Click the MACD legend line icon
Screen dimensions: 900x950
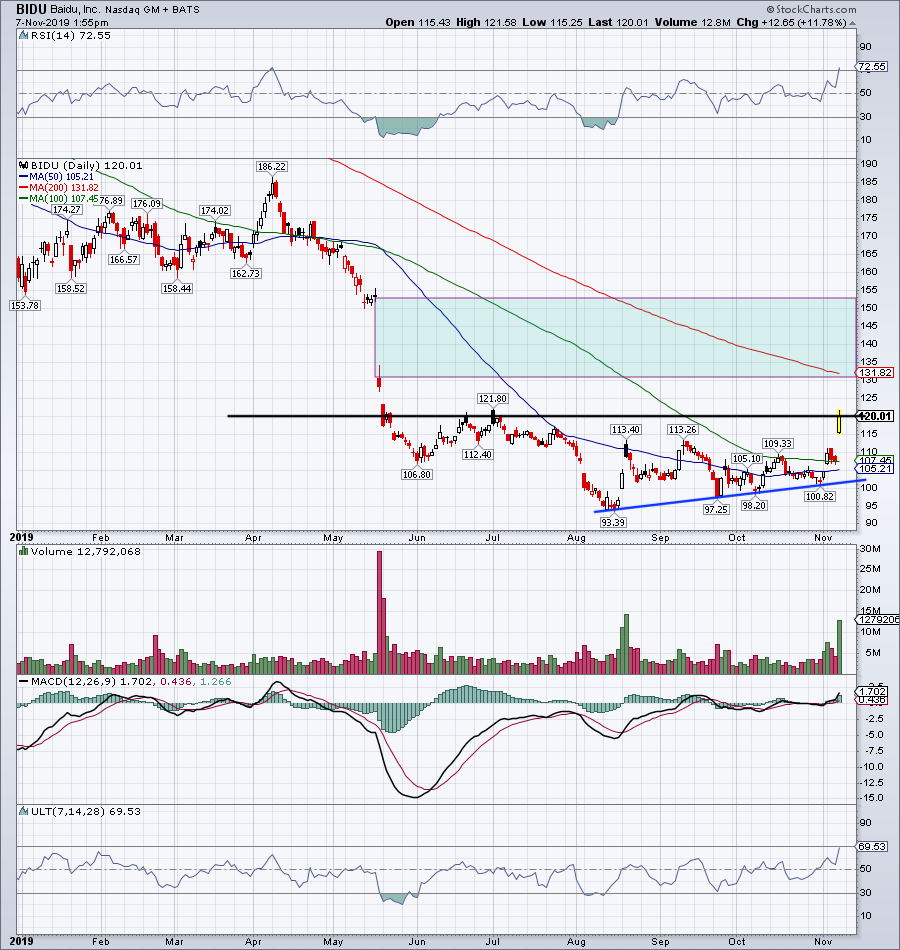click(24, 682)
